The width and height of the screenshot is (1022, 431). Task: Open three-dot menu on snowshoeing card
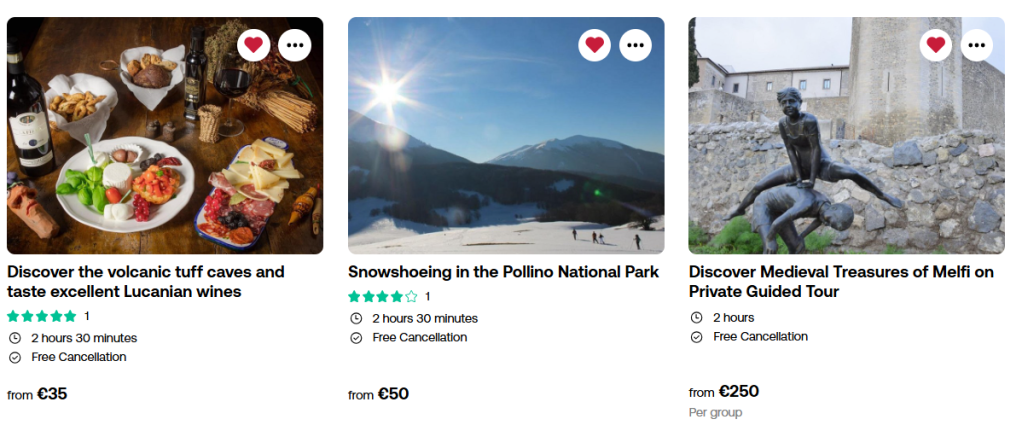(x=635, y=44)
